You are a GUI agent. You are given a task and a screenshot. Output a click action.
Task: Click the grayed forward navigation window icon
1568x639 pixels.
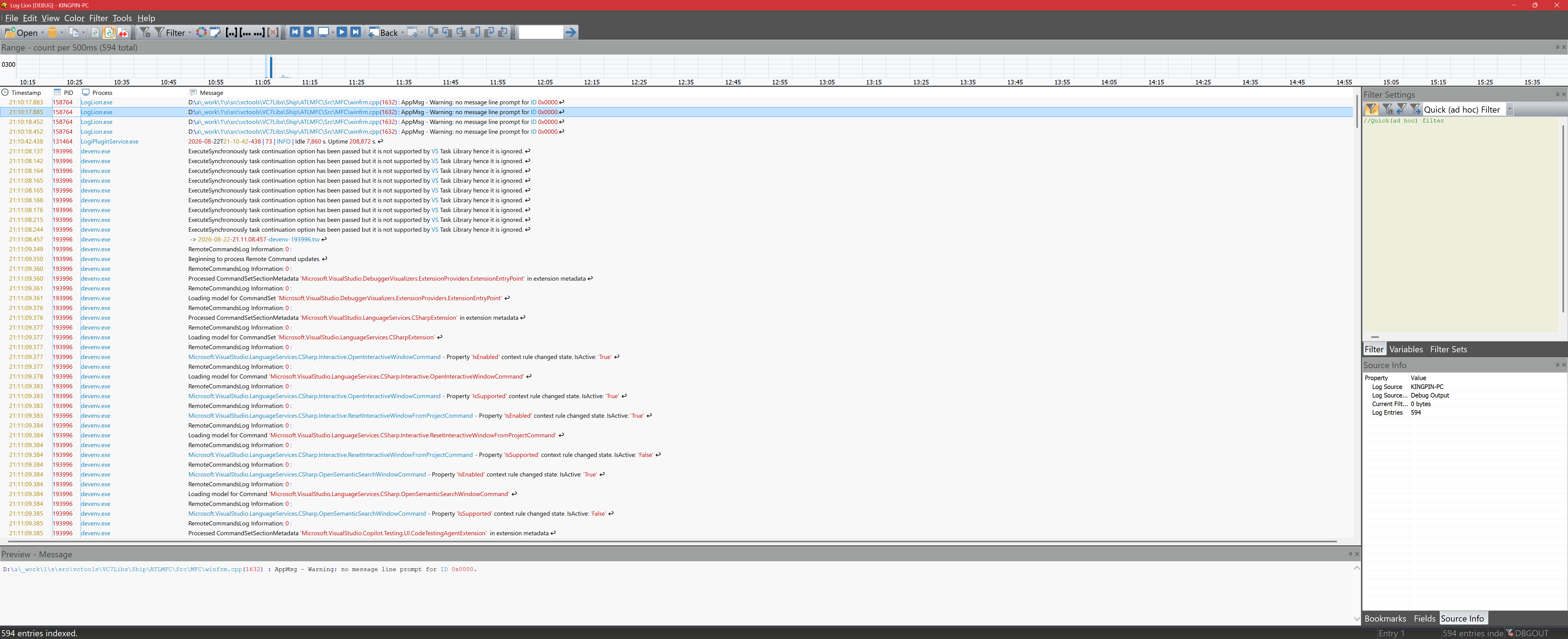pos(413,32)
